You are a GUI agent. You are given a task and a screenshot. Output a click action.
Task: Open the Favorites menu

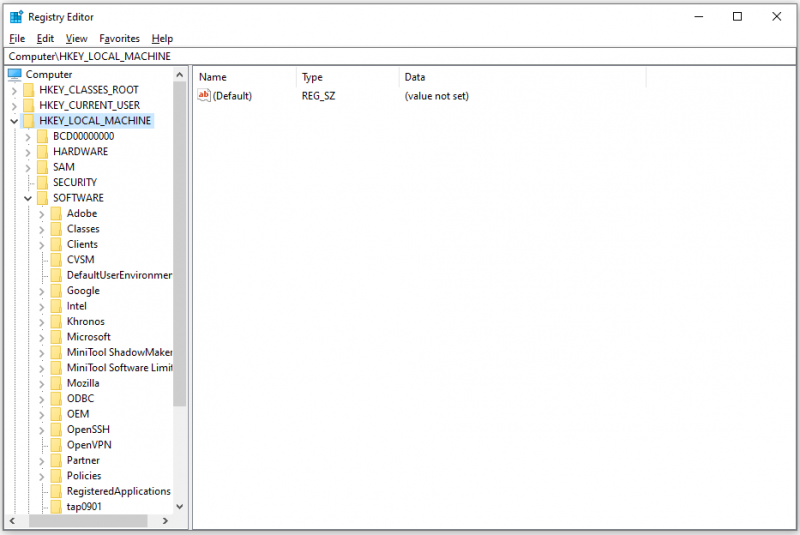coord(119,39)
